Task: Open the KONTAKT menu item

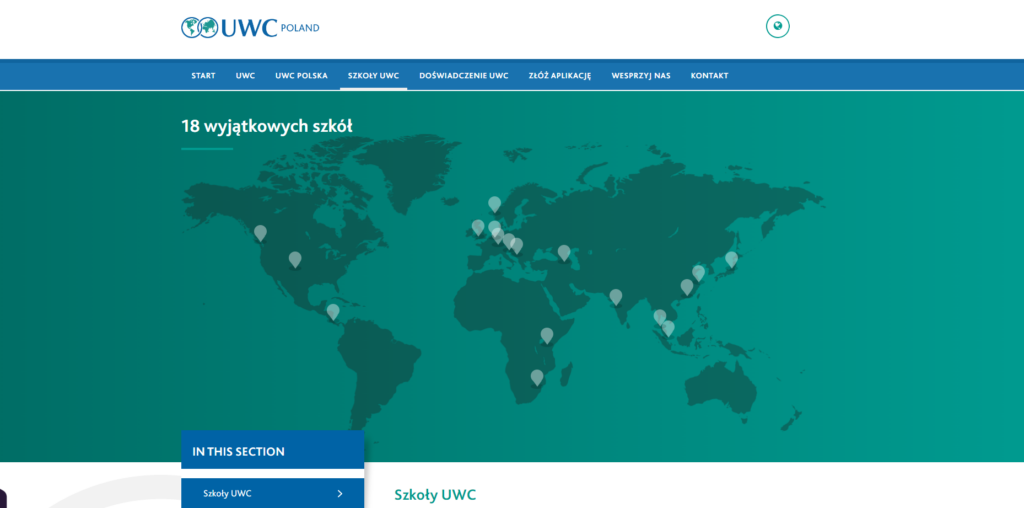Action: coord(709,76)
